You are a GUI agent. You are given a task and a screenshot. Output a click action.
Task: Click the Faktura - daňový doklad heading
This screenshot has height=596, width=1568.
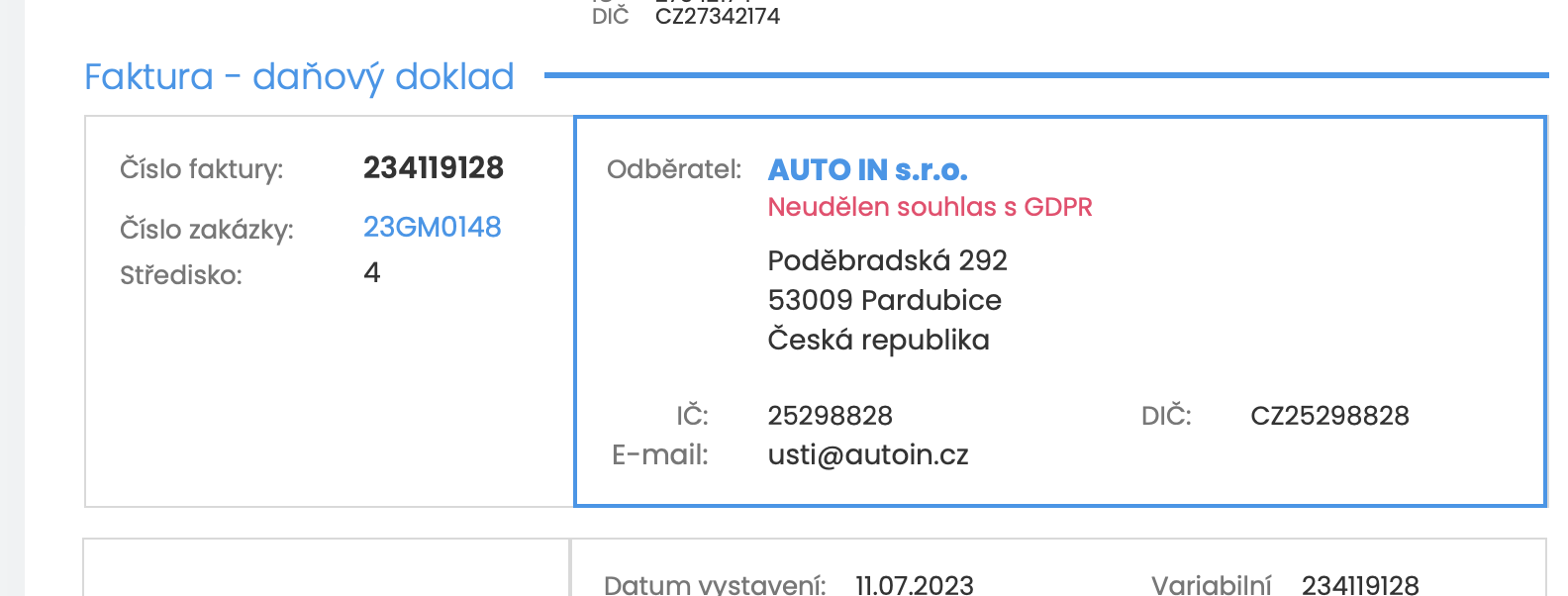[x=299, y=76]
